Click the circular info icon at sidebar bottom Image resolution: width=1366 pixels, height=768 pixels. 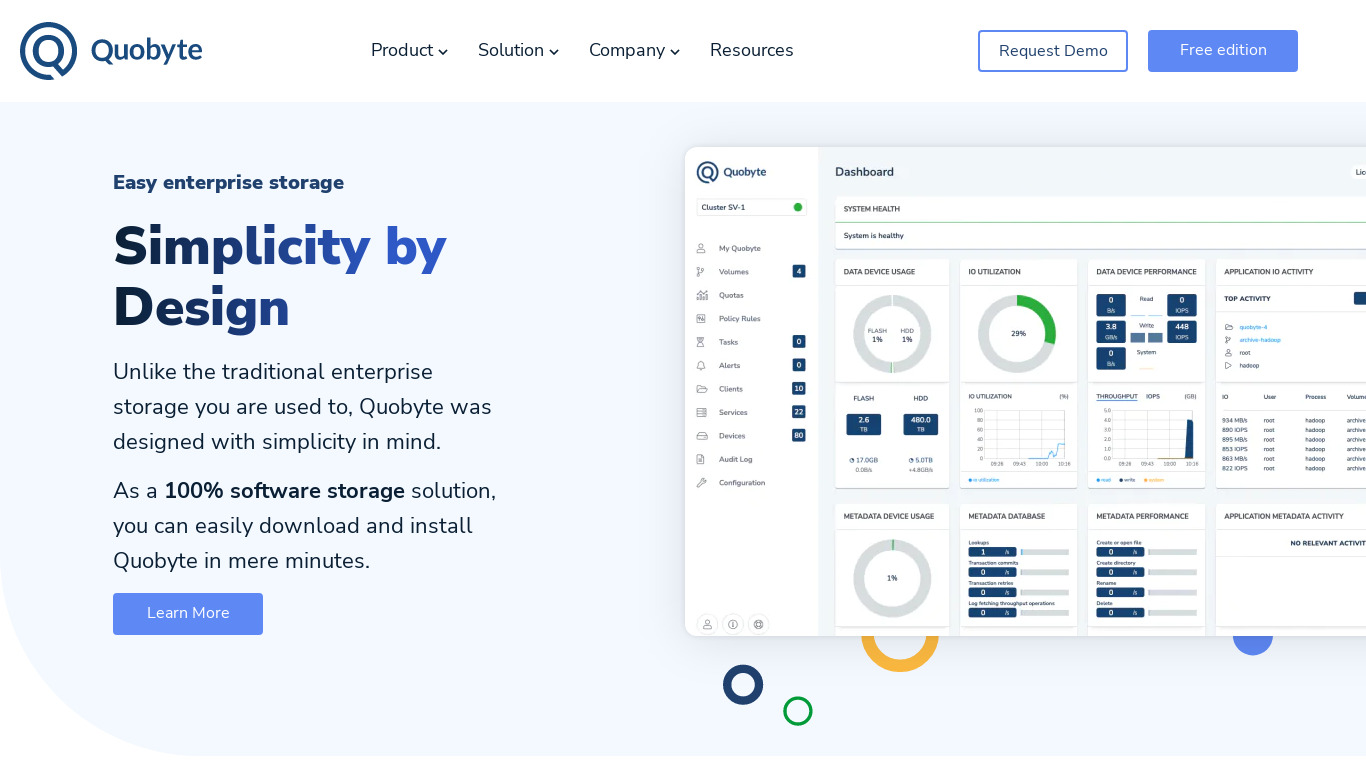pyautogui.click(x=733, y=624)
